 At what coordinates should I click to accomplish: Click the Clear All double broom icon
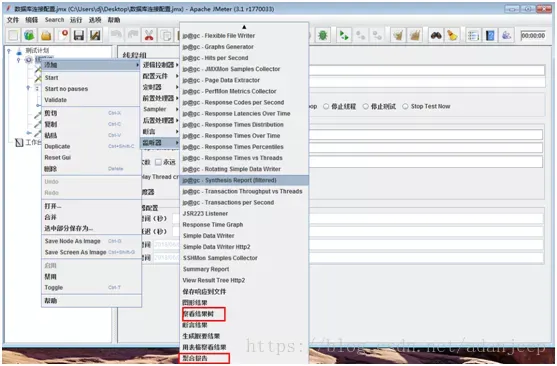point(415,35)
